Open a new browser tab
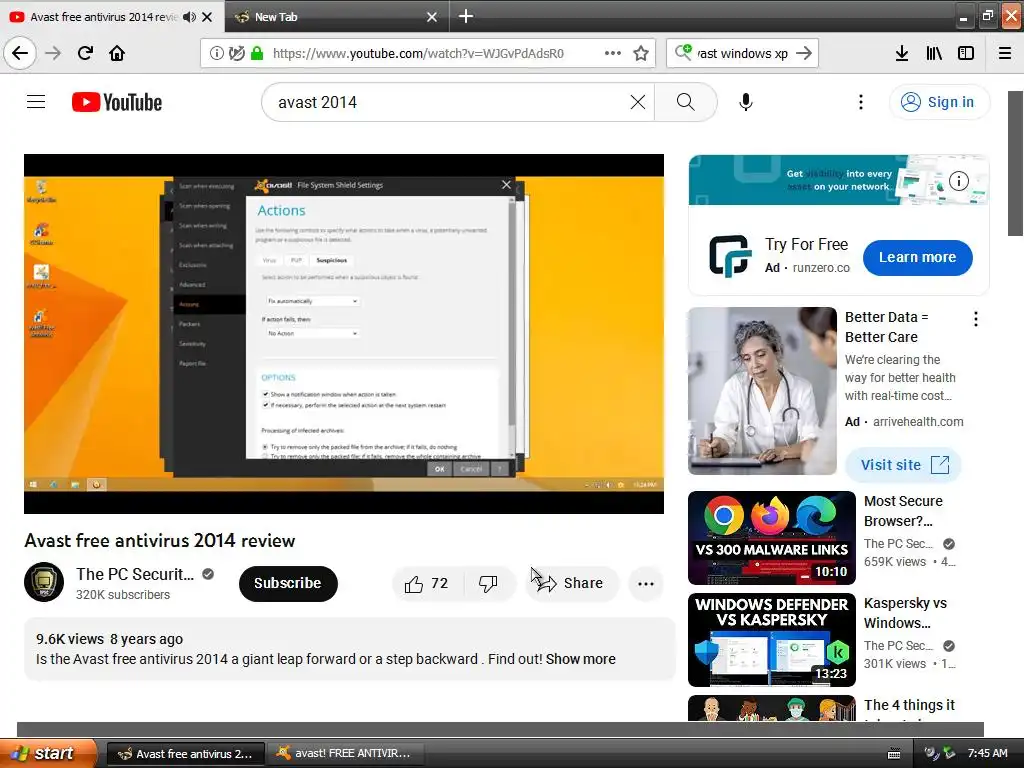The image size is (1024, 768). 466,16
